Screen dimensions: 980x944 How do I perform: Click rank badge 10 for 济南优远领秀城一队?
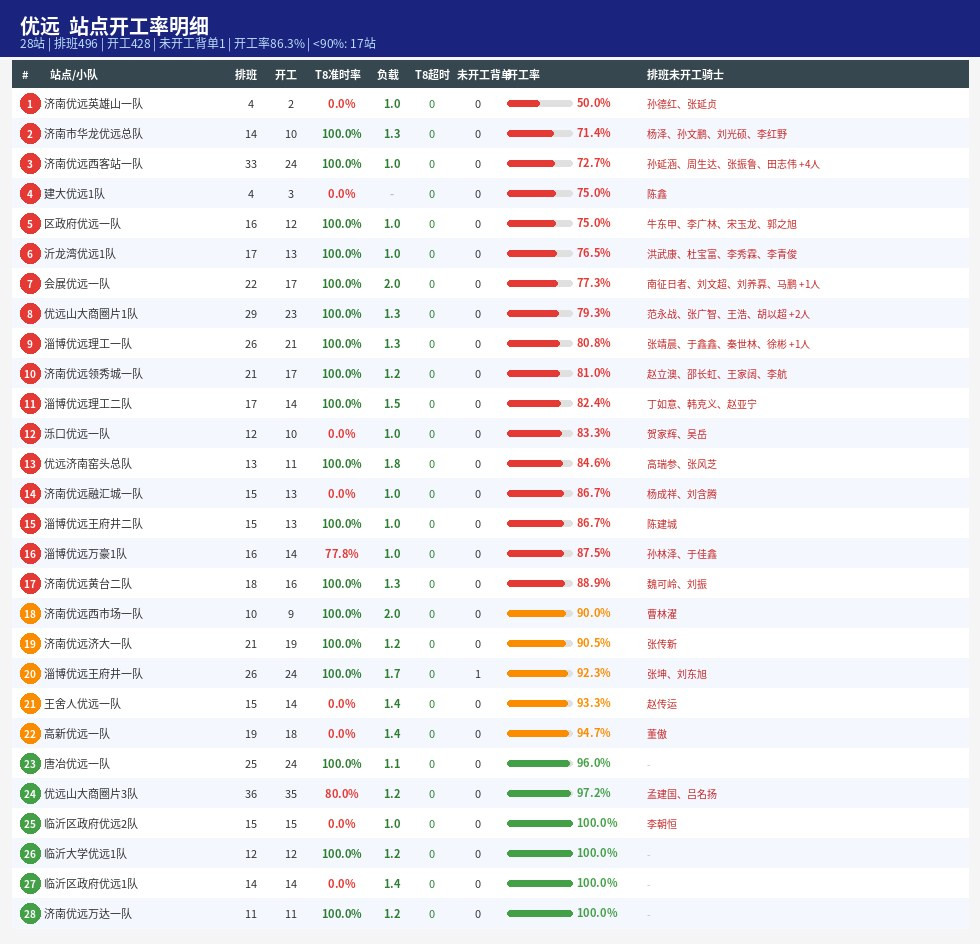29,374
